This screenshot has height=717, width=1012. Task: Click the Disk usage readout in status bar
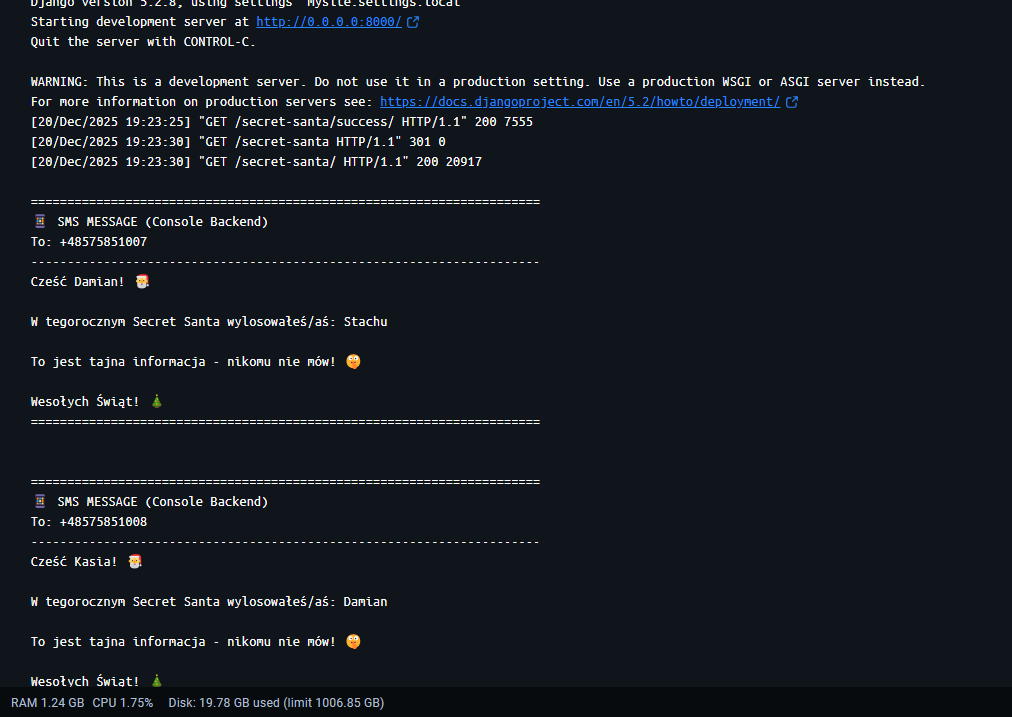point(276,703)
